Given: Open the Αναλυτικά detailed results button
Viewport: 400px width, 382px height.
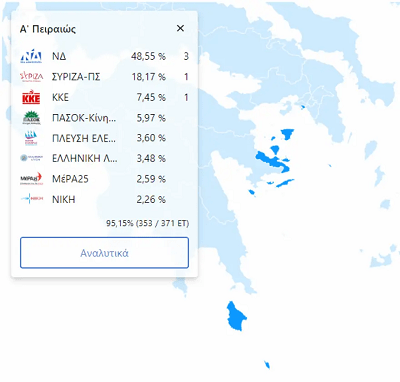Looking at the screenshot, I should [x=104, y=253].
